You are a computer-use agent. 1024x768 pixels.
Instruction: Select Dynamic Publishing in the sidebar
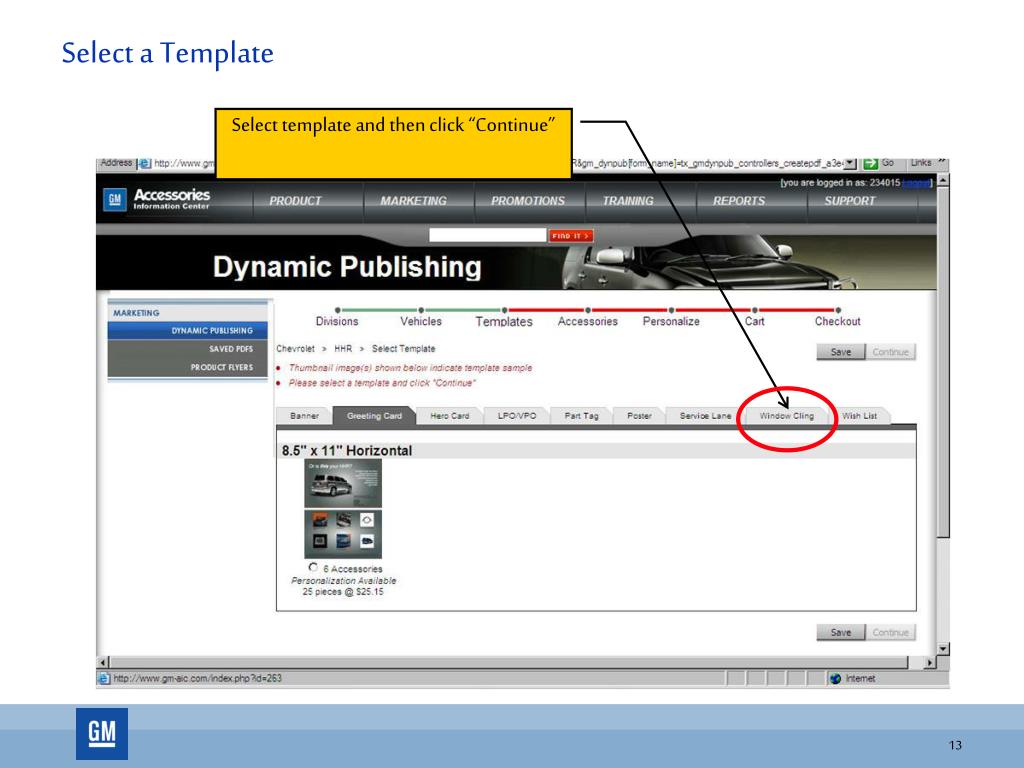click(x=188, y=330)
